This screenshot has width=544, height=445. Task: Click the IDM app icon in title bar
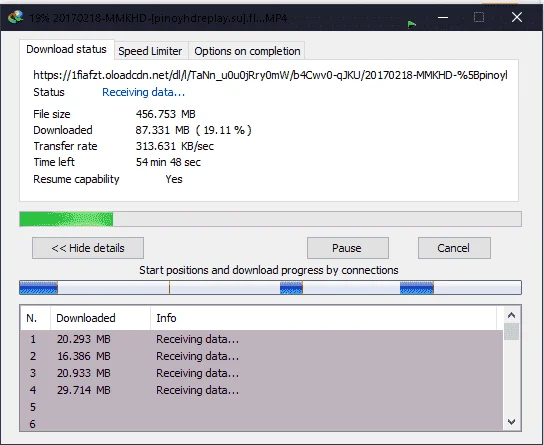(x=16, y=17)
